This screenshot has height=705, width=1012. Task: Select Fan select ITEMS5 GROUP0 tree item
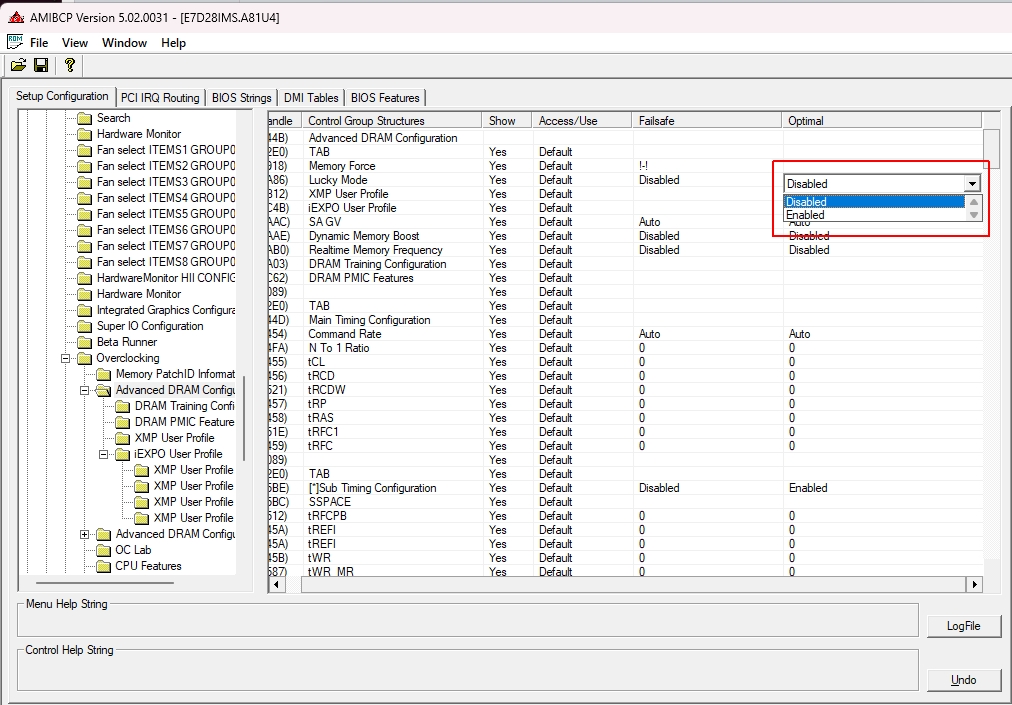[166, 214]
